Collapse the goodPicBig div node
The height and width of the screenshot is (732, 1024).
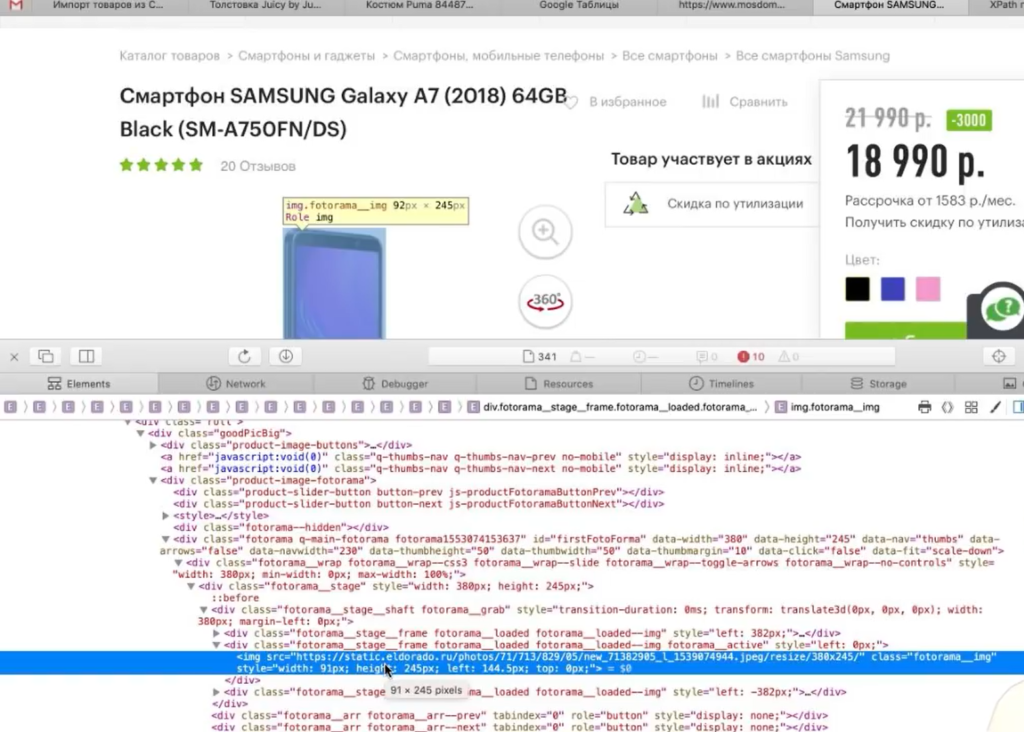point(141,433)
